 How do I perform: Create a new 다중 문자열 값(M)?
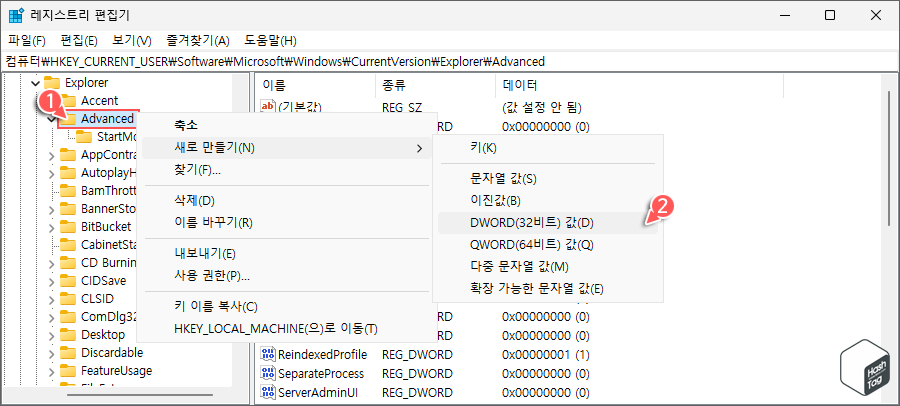pos(548,266)
